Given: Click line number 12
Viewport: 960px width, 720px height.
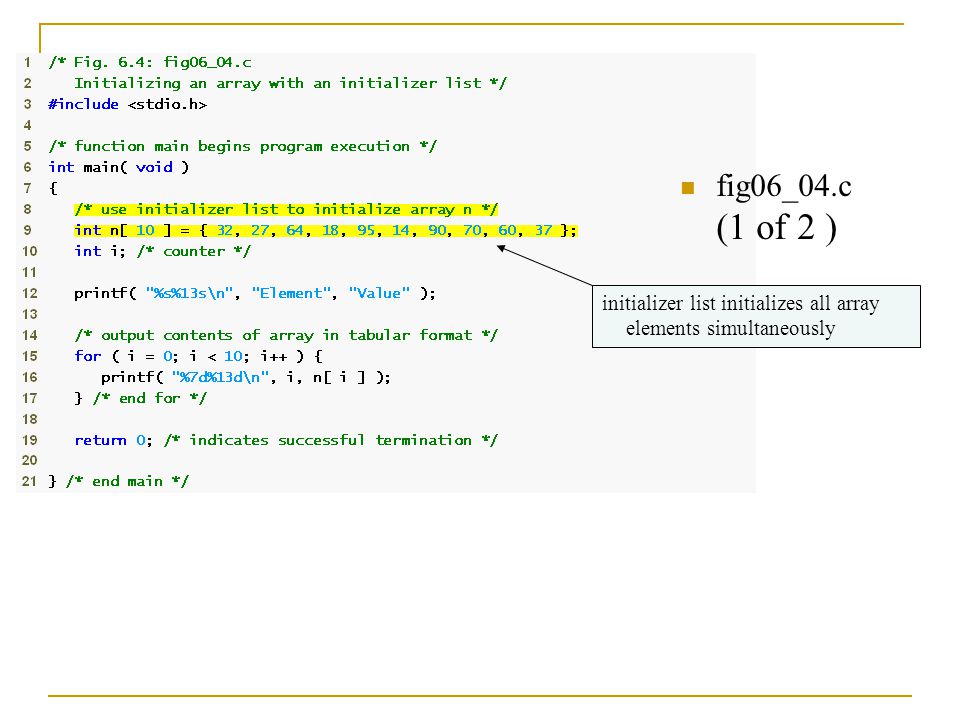Looking at the screenshot, I should [29, 293].
